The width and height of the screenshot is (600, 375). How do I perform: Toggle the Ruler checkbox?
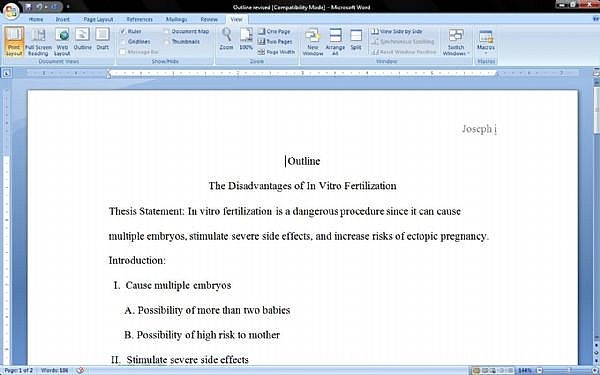pyautogui.click(x=131, y=31)
